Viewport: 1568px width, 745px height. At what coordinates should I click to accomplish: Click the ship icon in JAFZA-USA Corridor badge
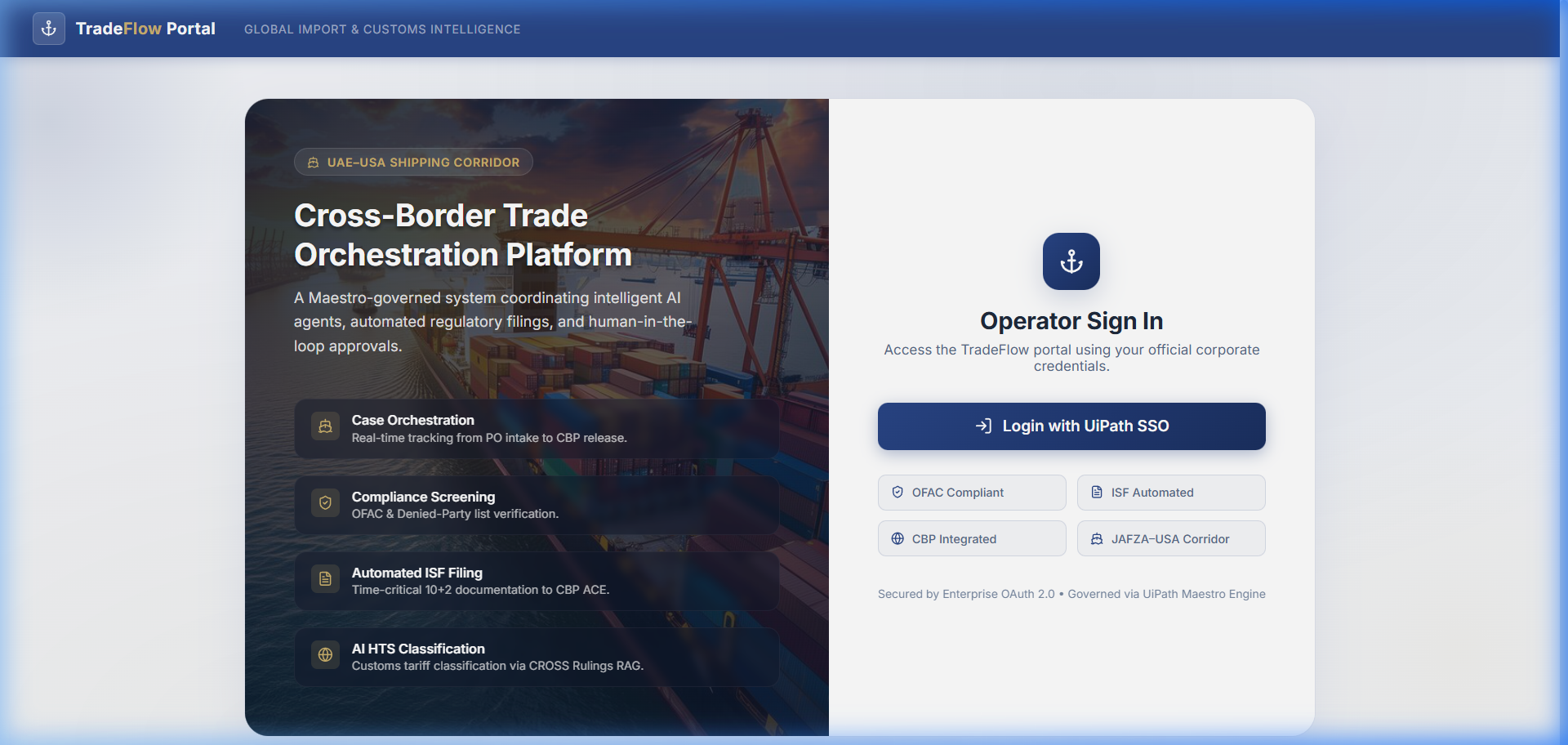[1097, 539]
